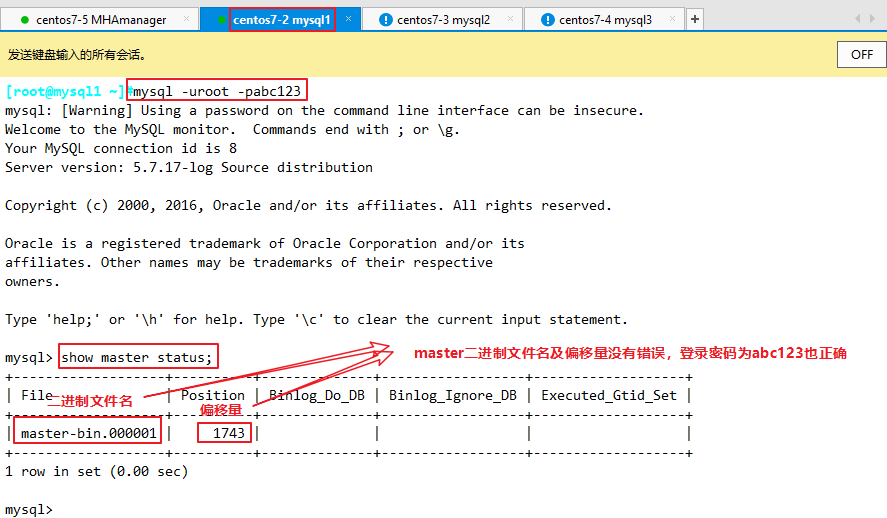Click the 'owners.' line

click(x=32, y=282)
